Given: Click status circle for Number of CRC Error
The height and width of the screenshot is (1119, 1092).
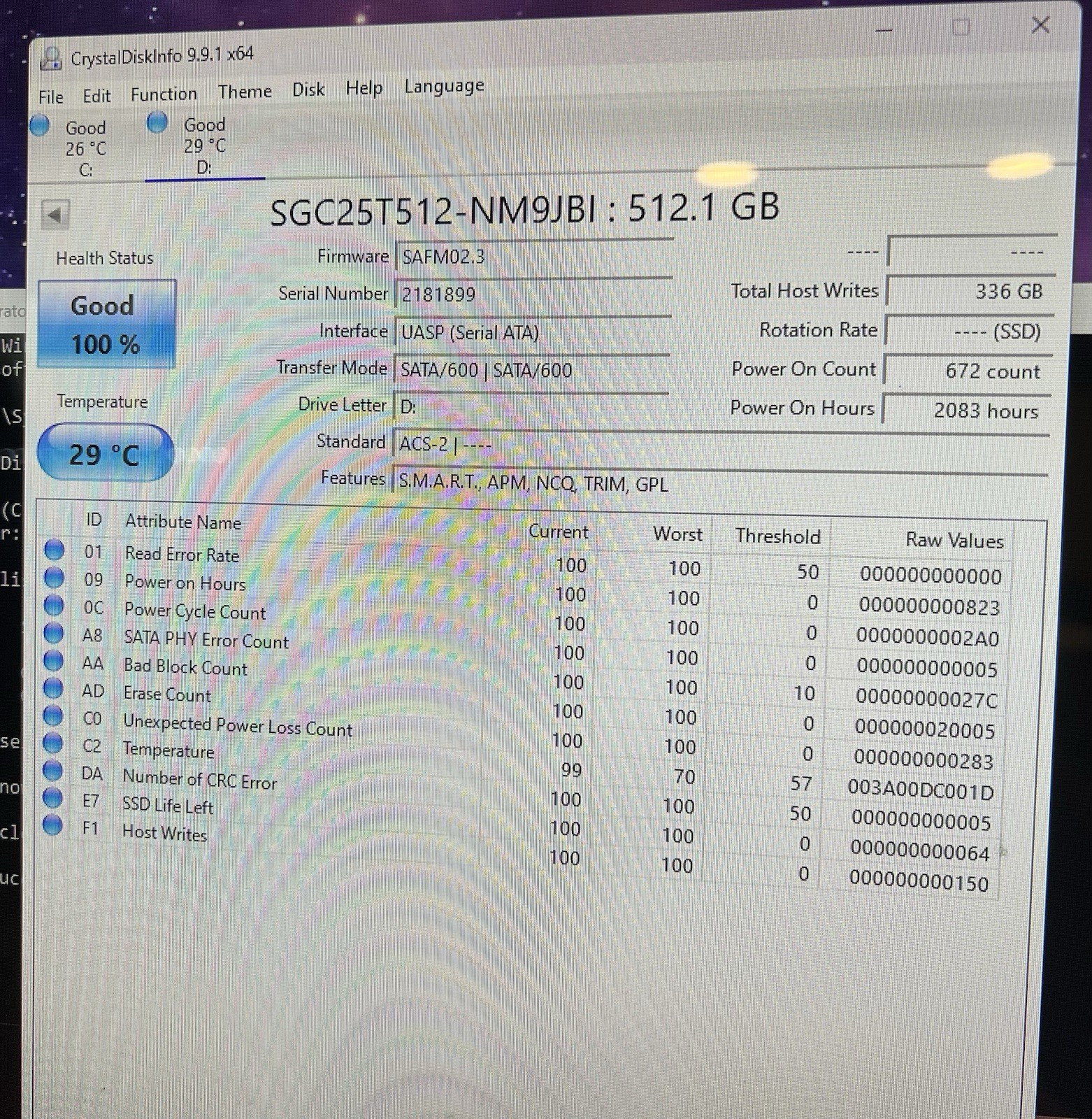Looking at the screenshot, I should click(x=52, y=770).
